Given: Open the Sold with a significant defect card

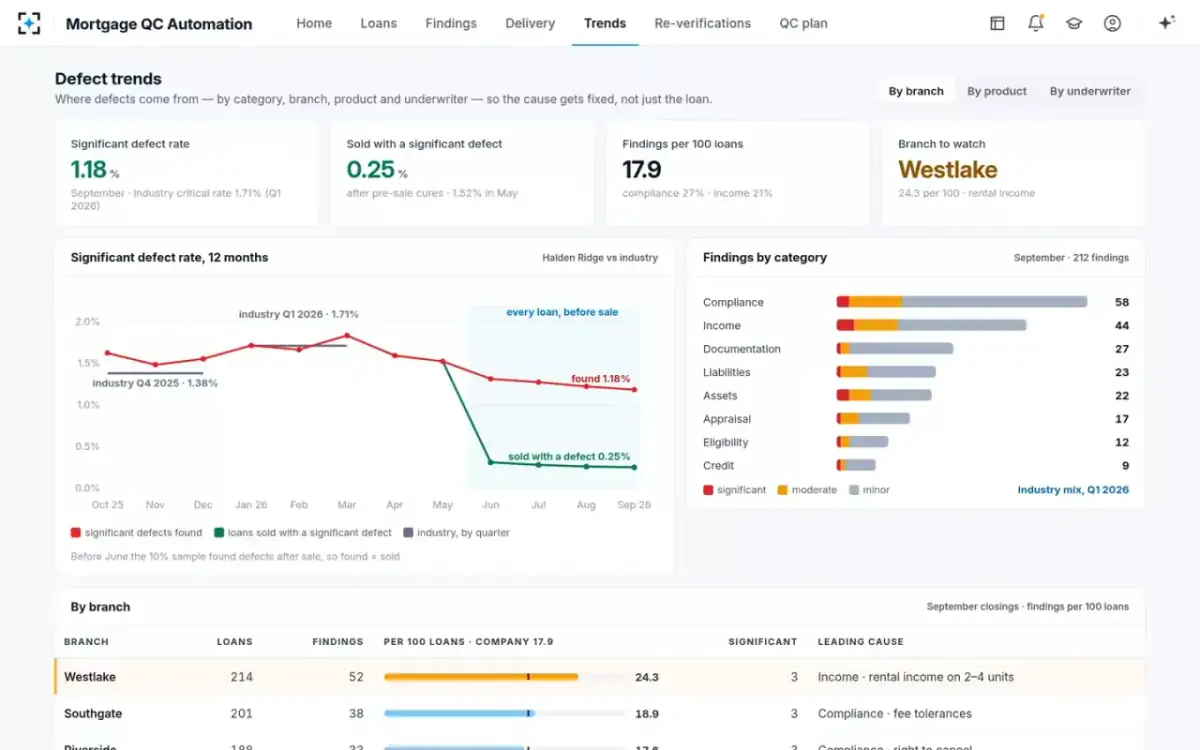Looking at the screenshot, I should (x=462, y=173).
